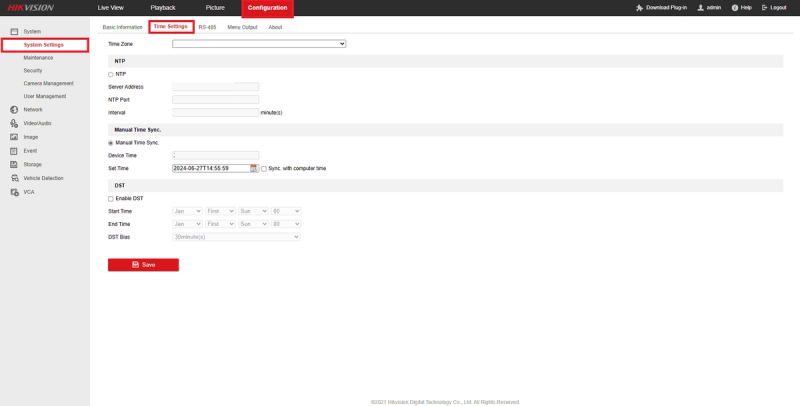The height and width of the screenshot is (406, 800).
Task: Expand the Video/Audio section
Action: 37,123
